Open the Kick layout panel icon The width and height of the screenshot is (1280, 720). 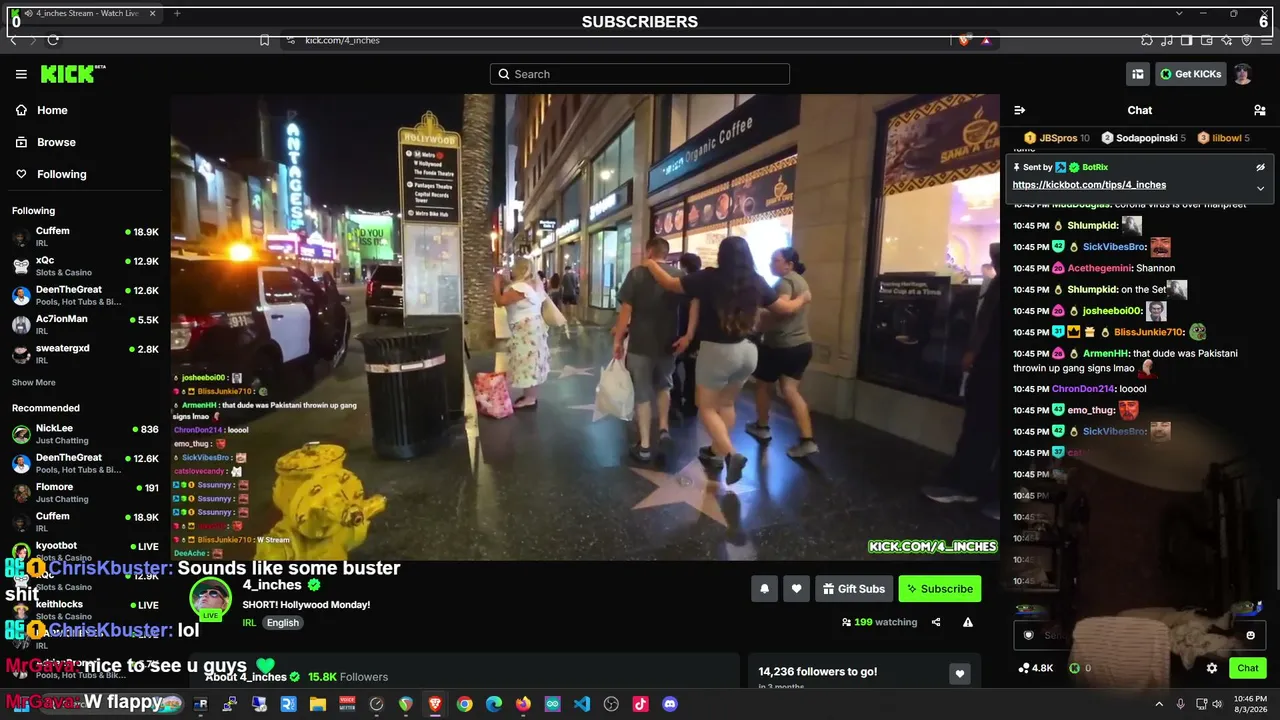tap(1138, 74)
